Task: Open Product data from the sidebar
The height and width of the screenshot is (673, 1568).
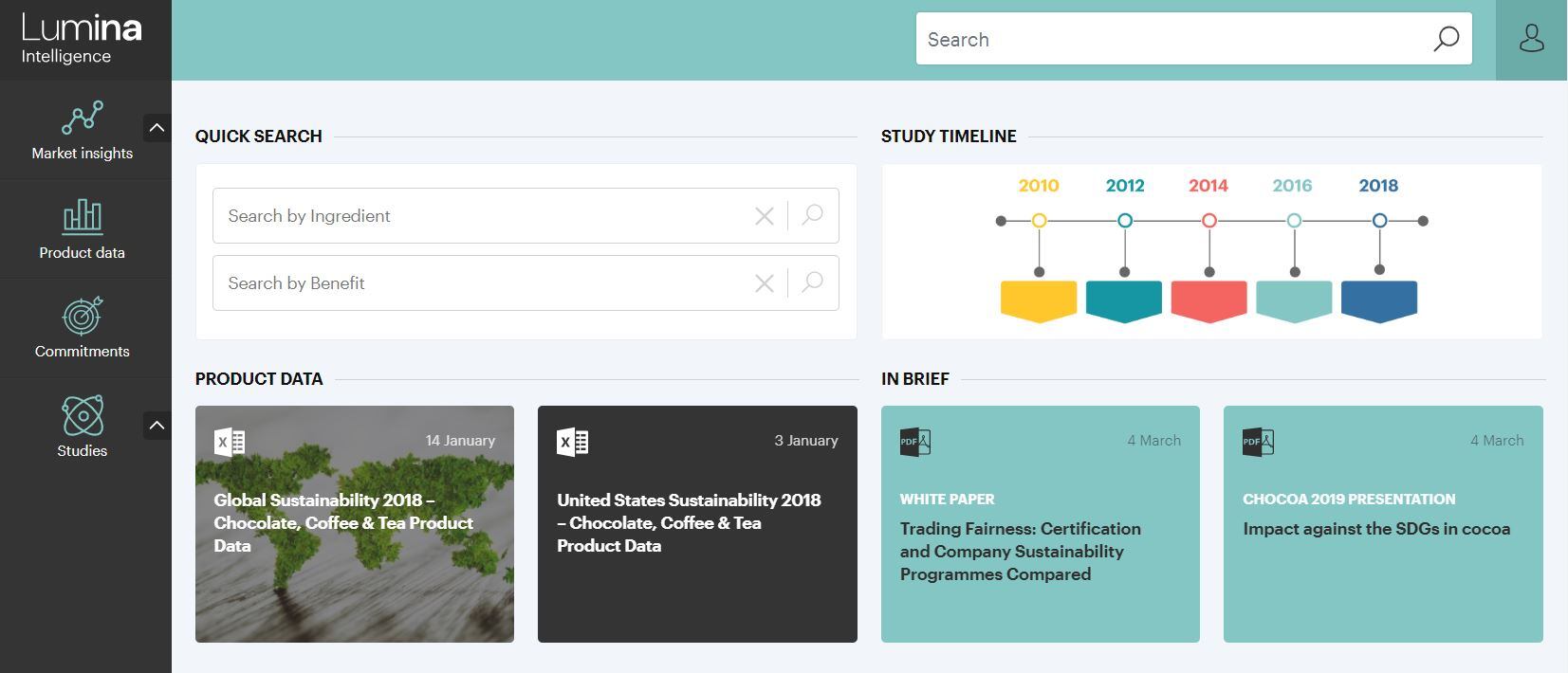Action: click(x=83, y=217)
